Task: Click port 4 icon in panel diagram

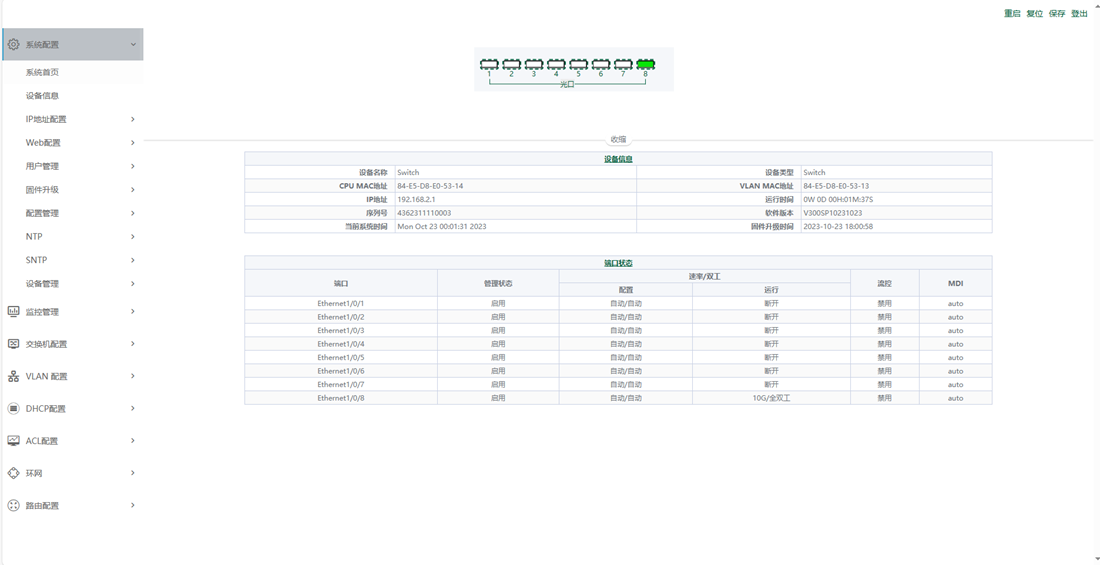Action: pyautogui.click(x=556, y=64)
